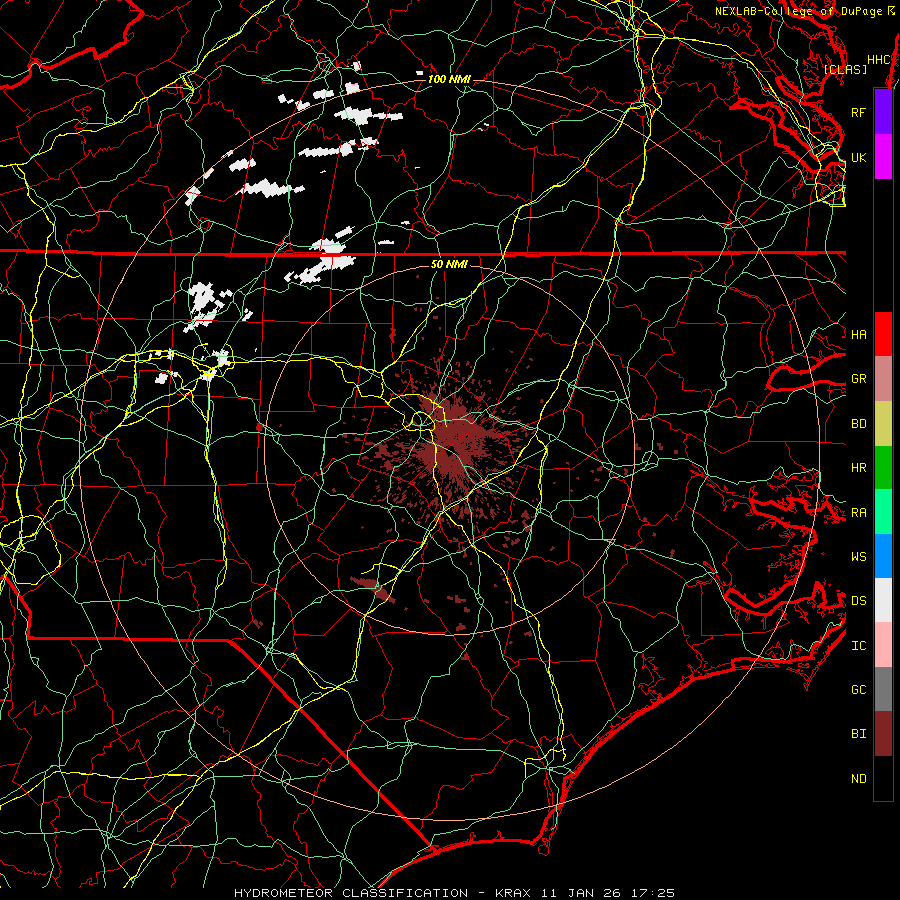Click the HHC product code text
The height and width of the screenshot is (900, 900).
(879, 60)
